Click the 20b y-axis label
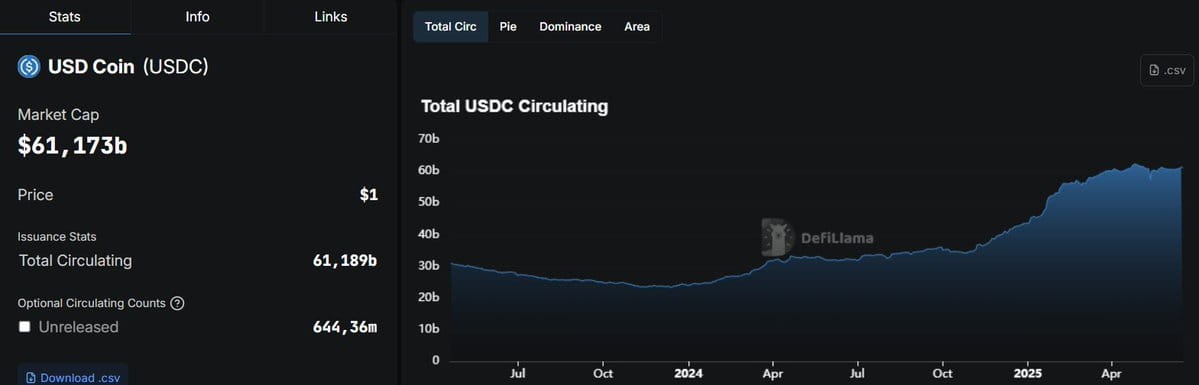This screenshot has width=1199, height=385. tap(430, 297)
